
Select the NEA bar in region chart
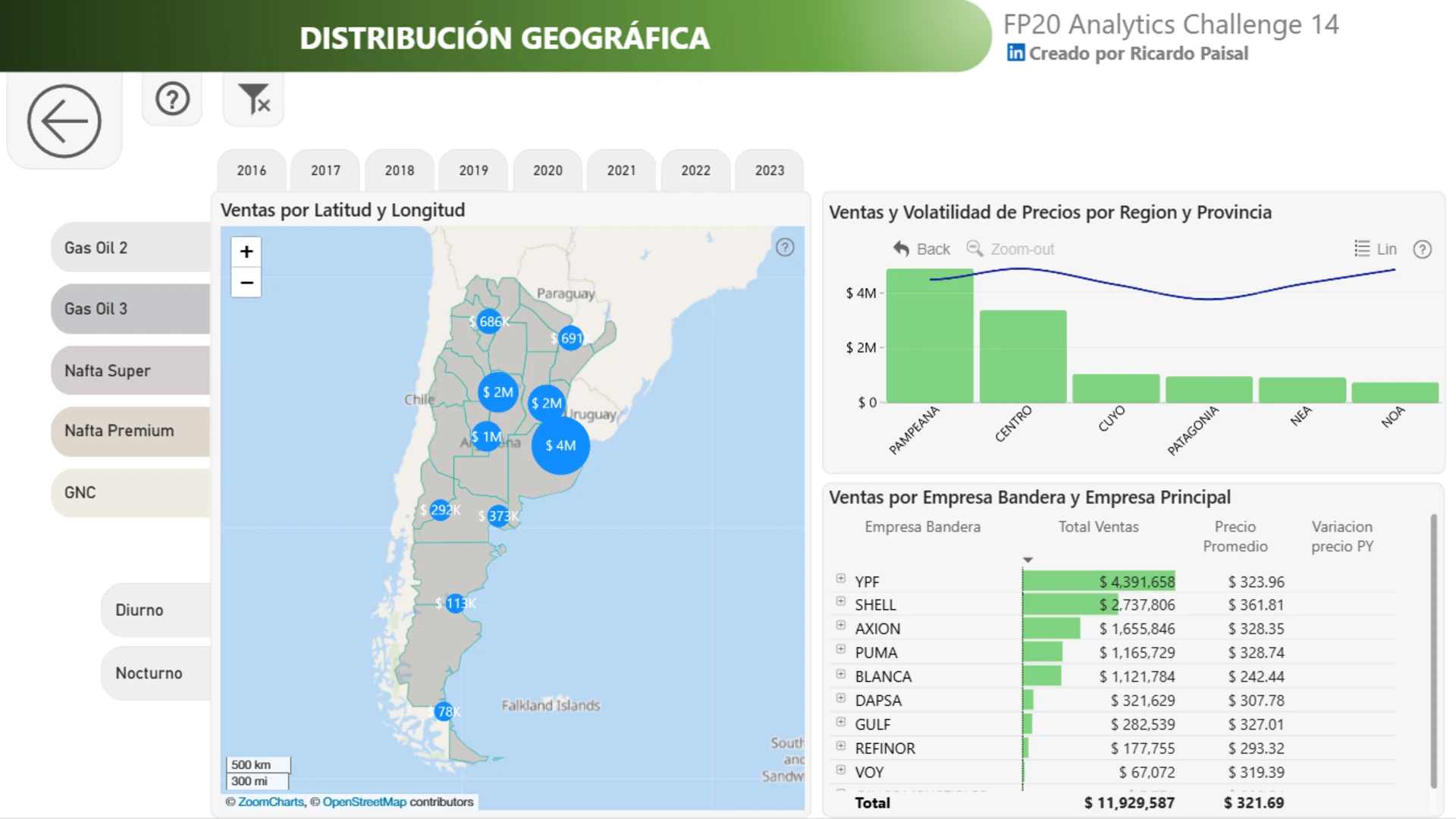[1302, 390]
